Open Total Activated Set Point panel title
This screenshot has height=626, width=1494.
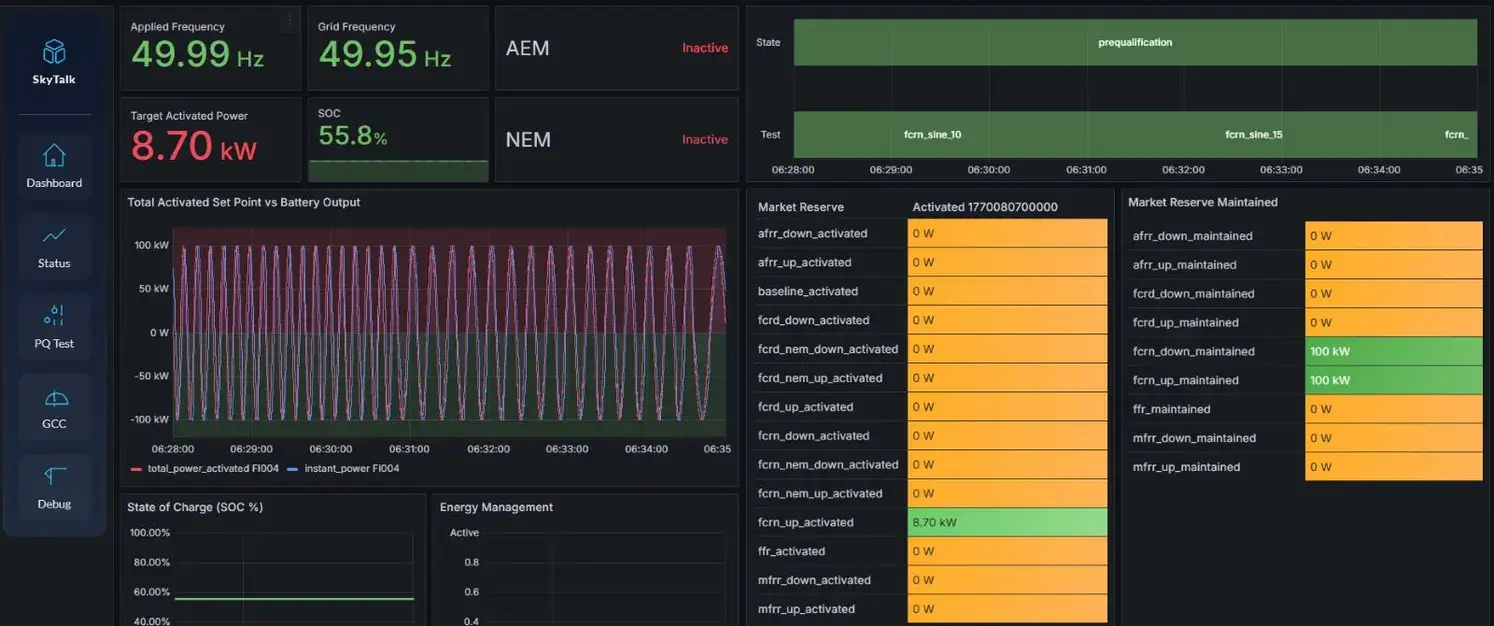244,202
